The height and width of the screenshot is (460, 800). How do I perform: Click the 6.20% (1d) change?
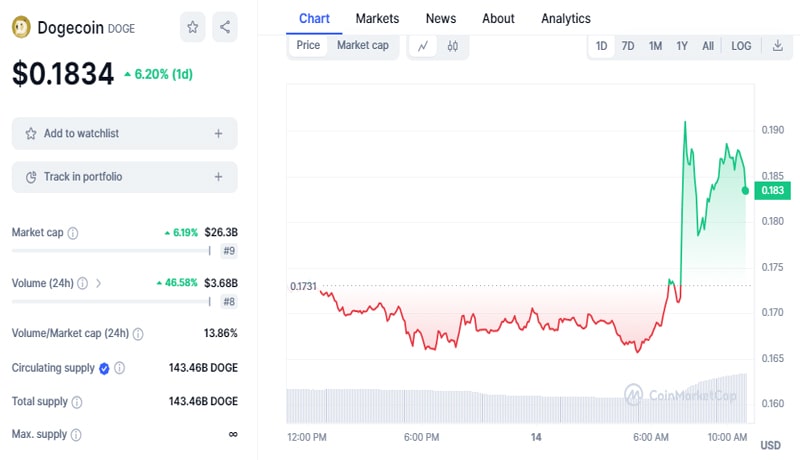(159, 74)
